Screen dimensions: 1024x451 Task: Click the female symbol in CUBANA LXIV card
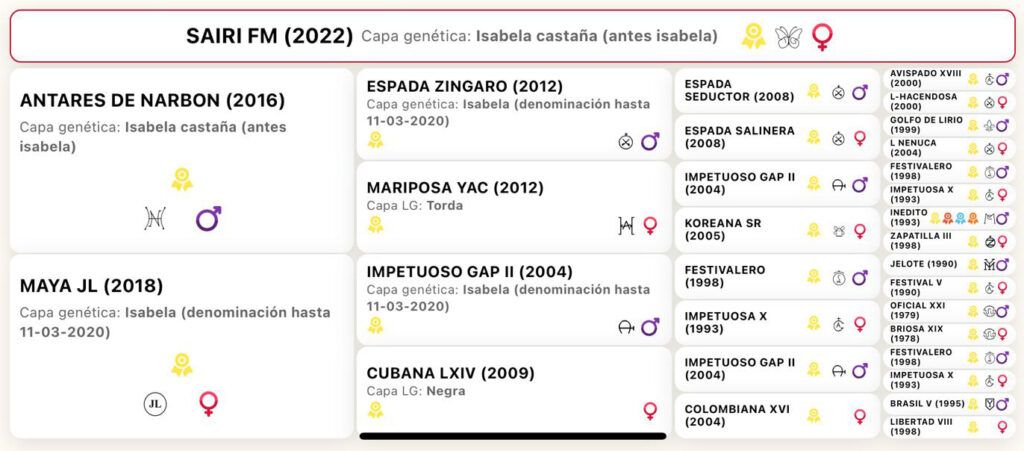coord(650,411)
